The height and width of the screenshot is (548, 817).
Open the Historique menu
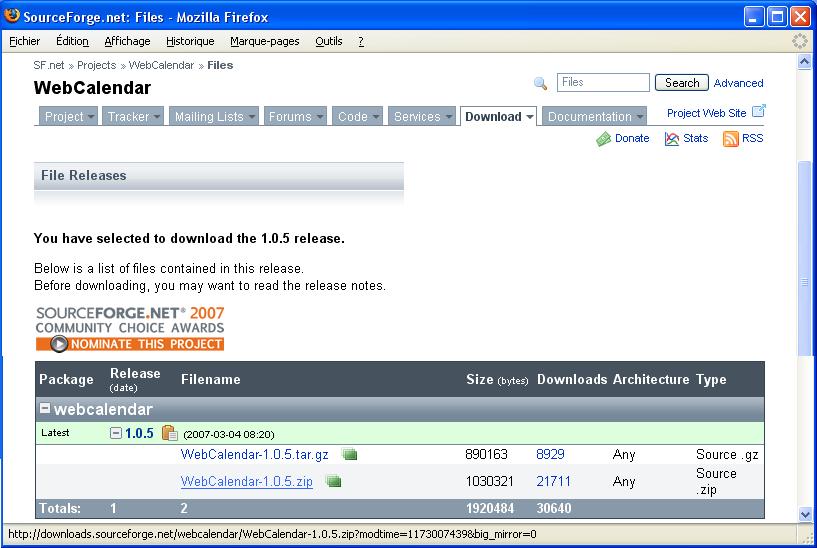click(x=190, y=41)
